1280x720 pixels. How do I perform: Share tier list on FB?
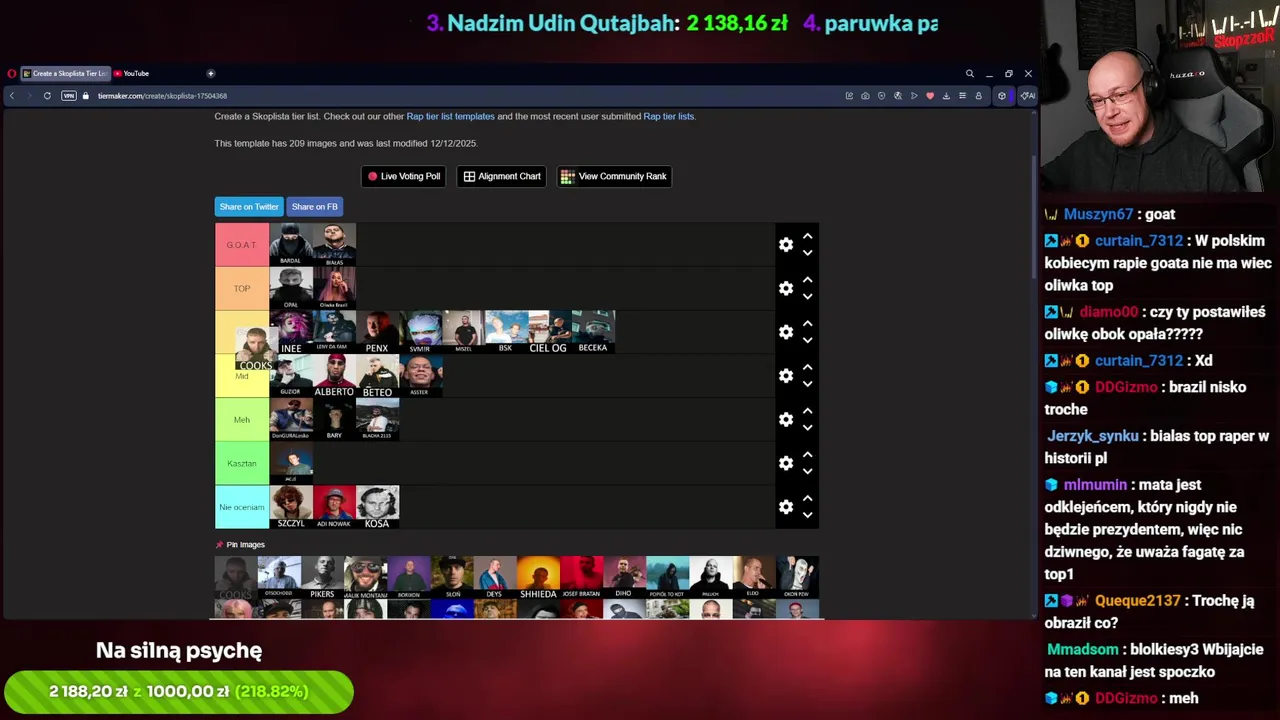(x=315, y=206)
